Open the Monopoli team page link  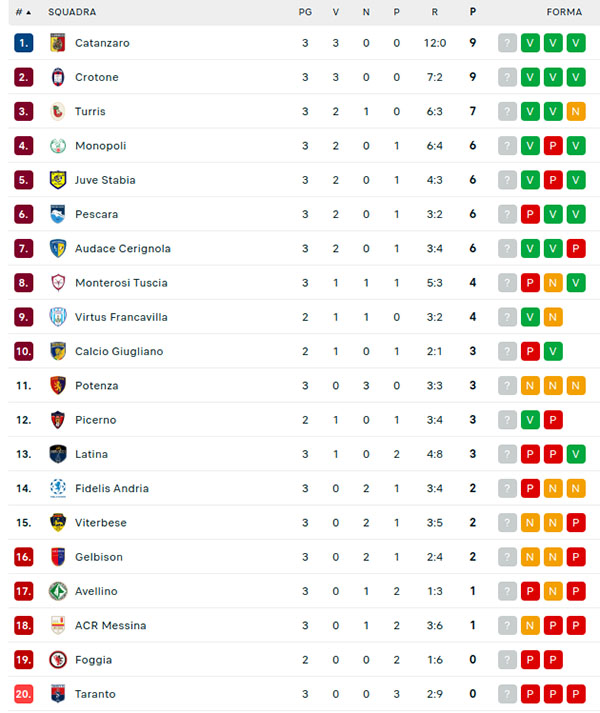[100, 146]
